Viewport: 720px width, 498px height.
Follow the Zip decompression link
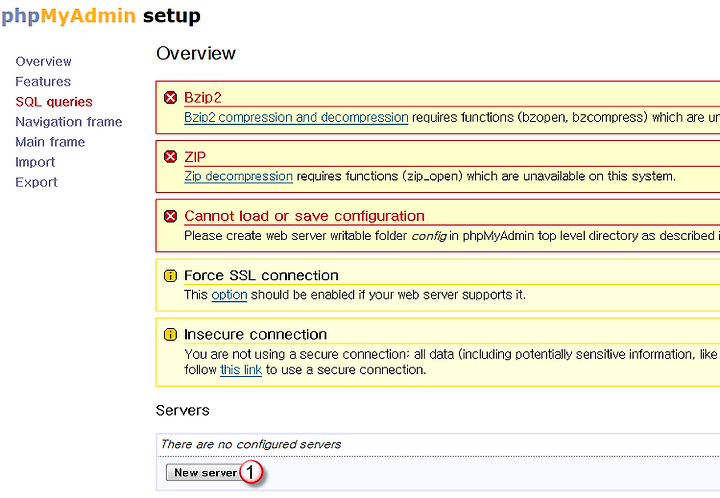coord(238,176)
